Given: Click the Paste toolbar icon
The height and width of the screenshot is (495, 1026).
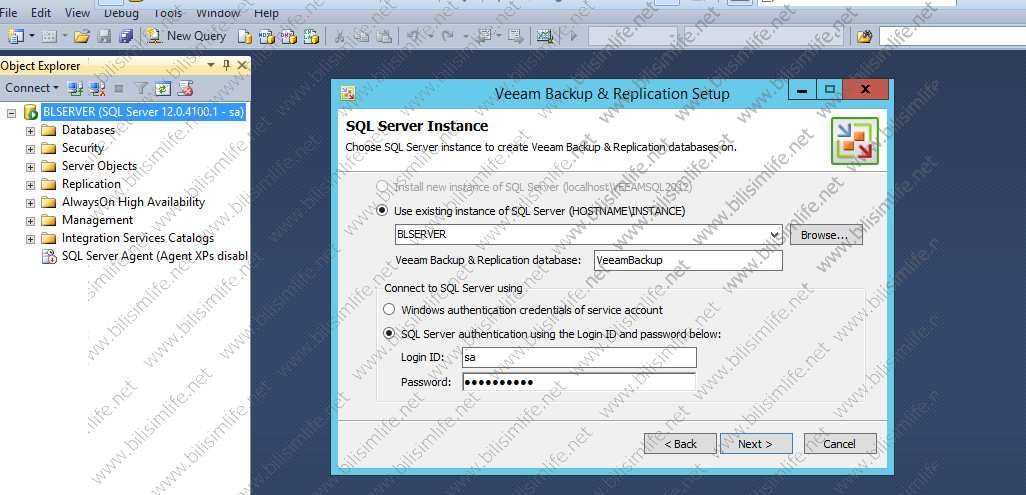Looking at the screenshot, I should coord(384,37).
